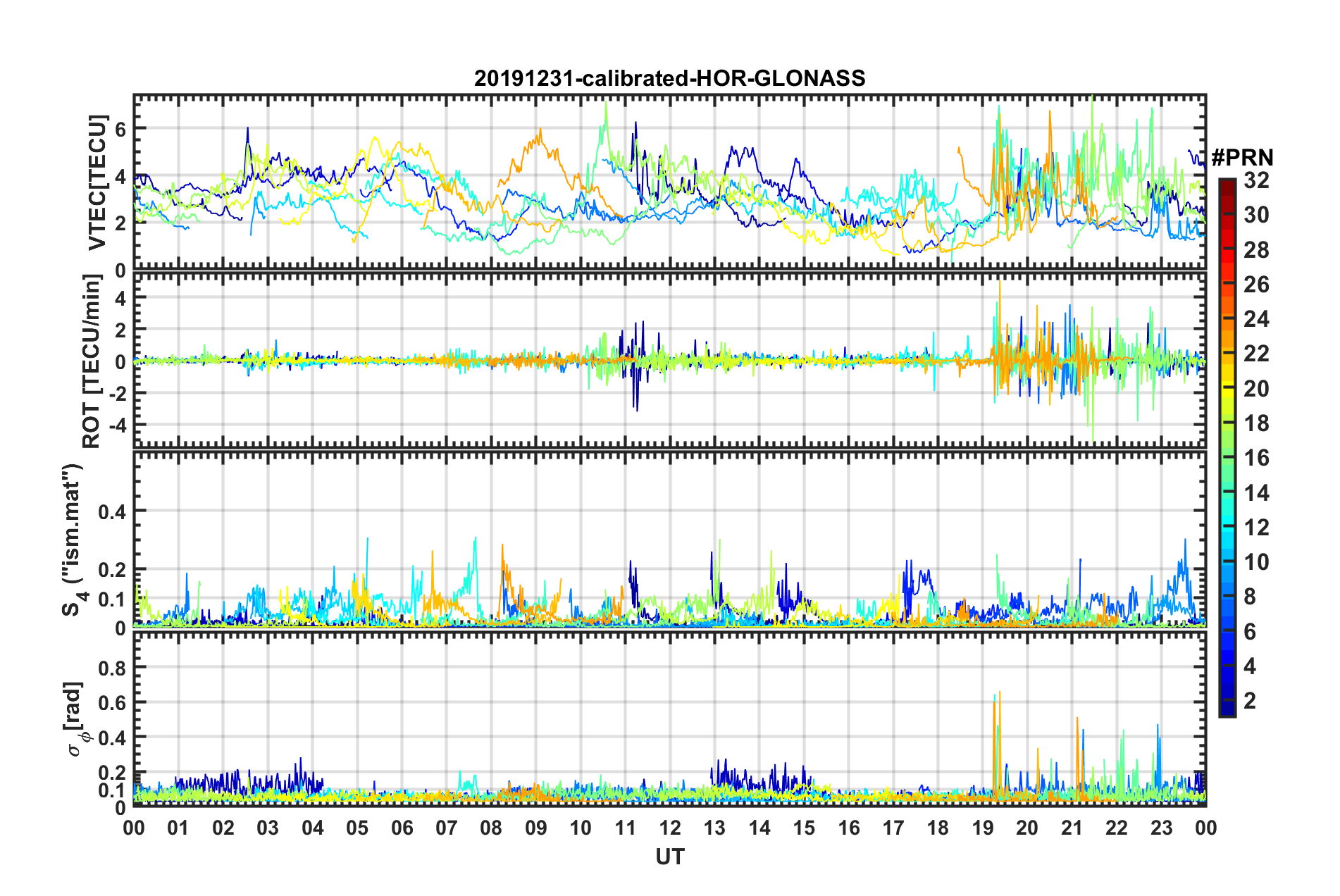Click the 4 label on PRN colorbar
The width and height of the screenshot is (1340, 896).
(1250, 666)
